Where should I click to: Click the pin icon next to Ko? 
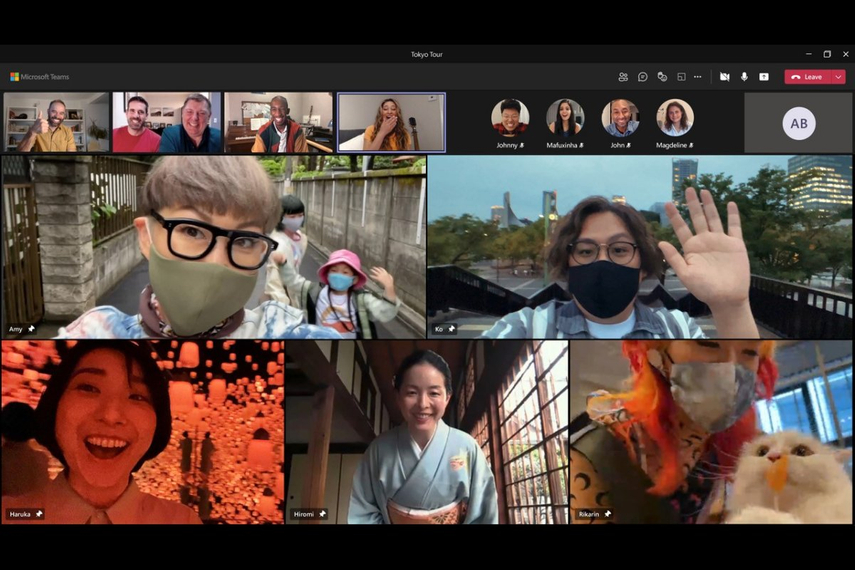pyautogui.click(x=451, y=329)
